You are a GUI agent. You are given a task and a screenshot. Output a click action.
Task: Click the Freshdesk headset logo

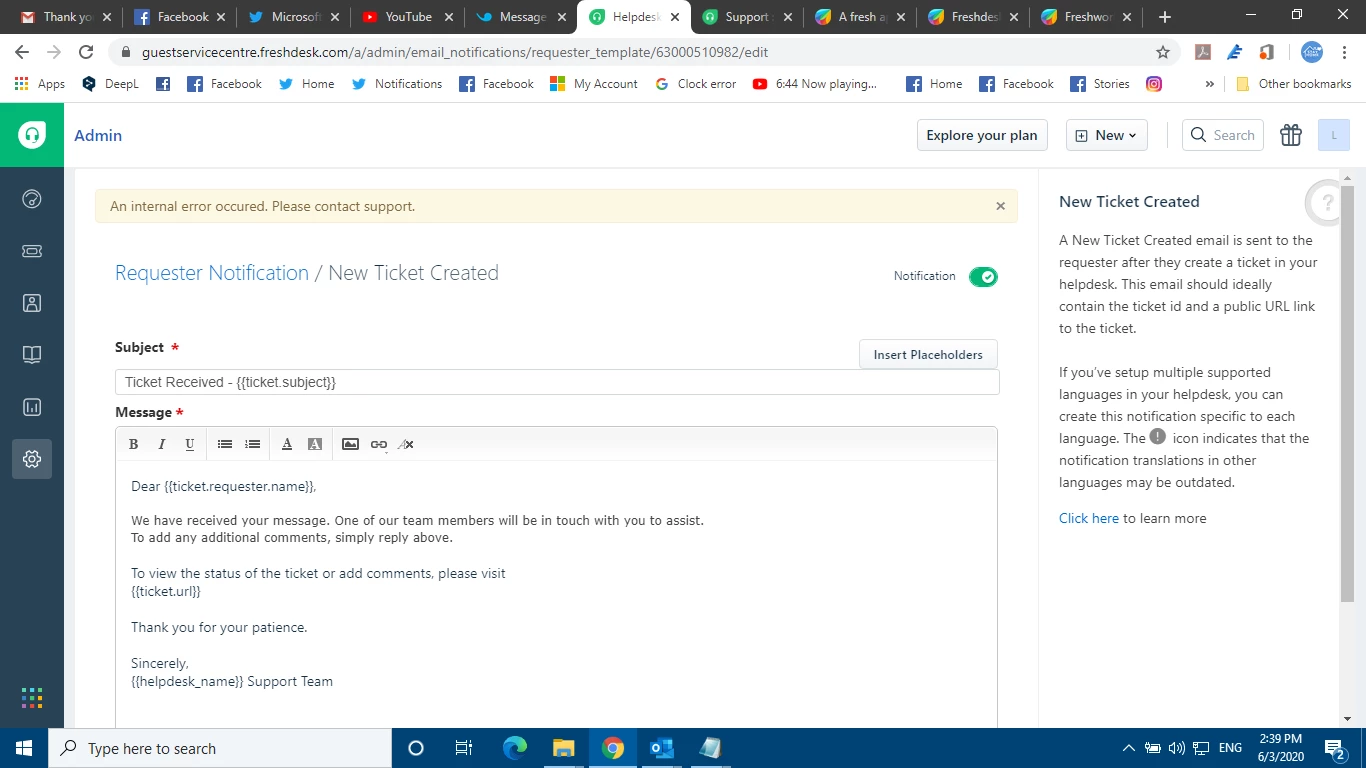tap(32, 135)
